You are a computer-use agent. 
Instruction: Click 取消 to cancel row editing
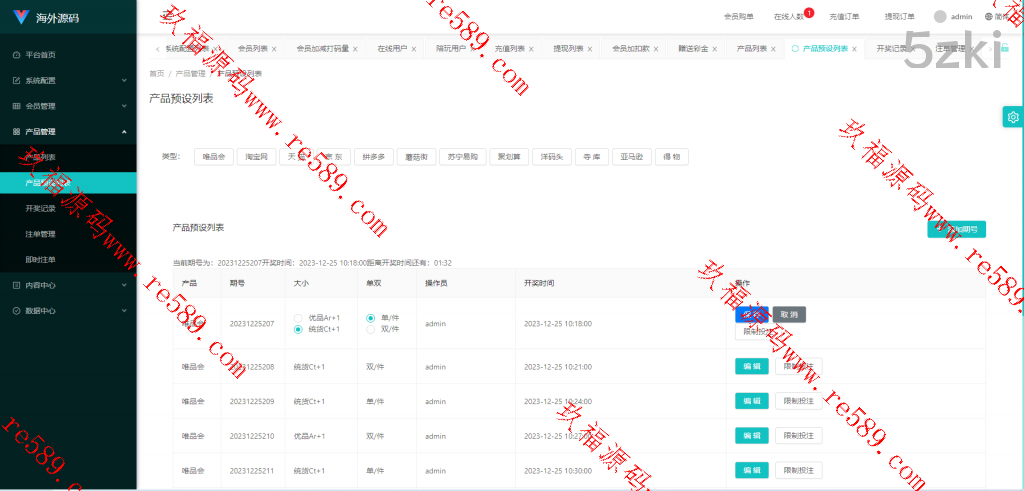789,314
